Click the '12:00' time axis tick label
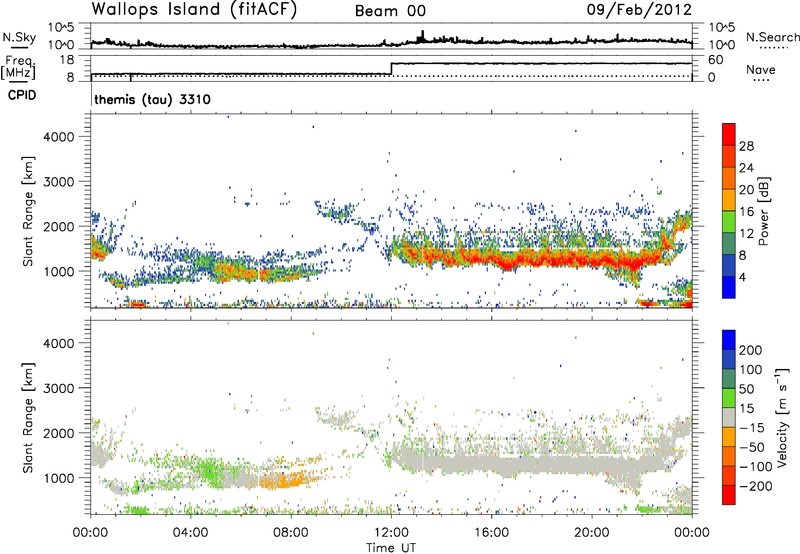 tap(391, 533)
